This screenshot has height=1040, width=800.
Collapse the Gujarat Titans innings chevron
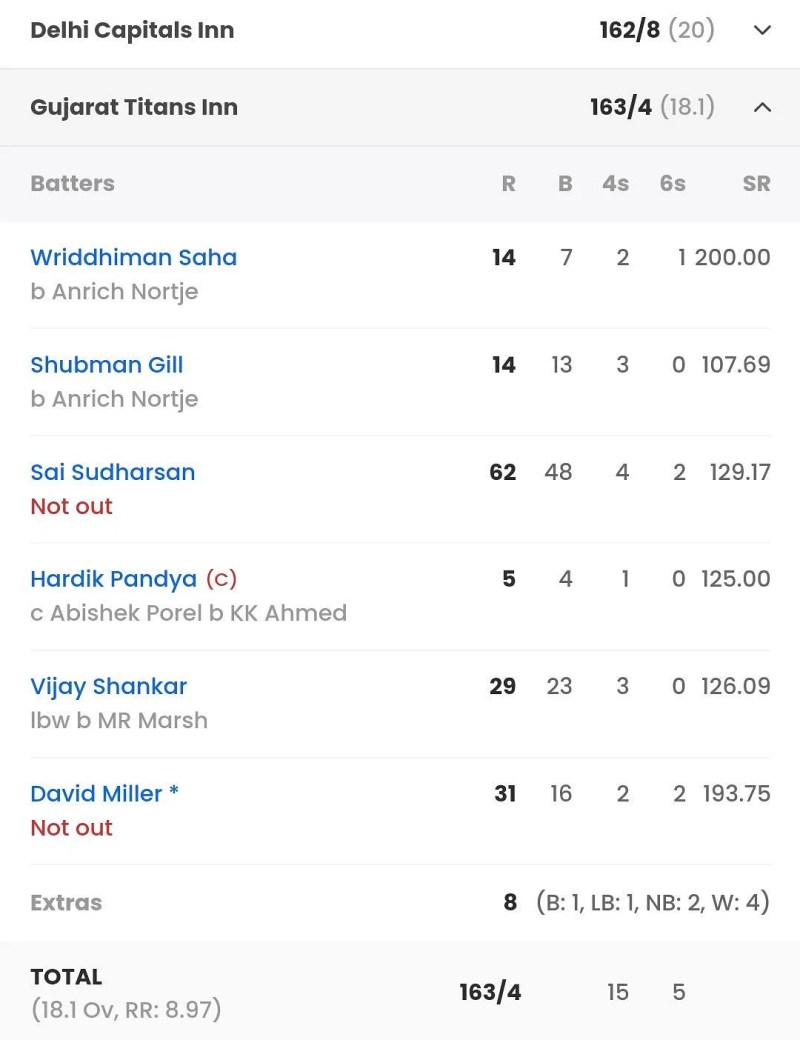click(x=762, y=107)
